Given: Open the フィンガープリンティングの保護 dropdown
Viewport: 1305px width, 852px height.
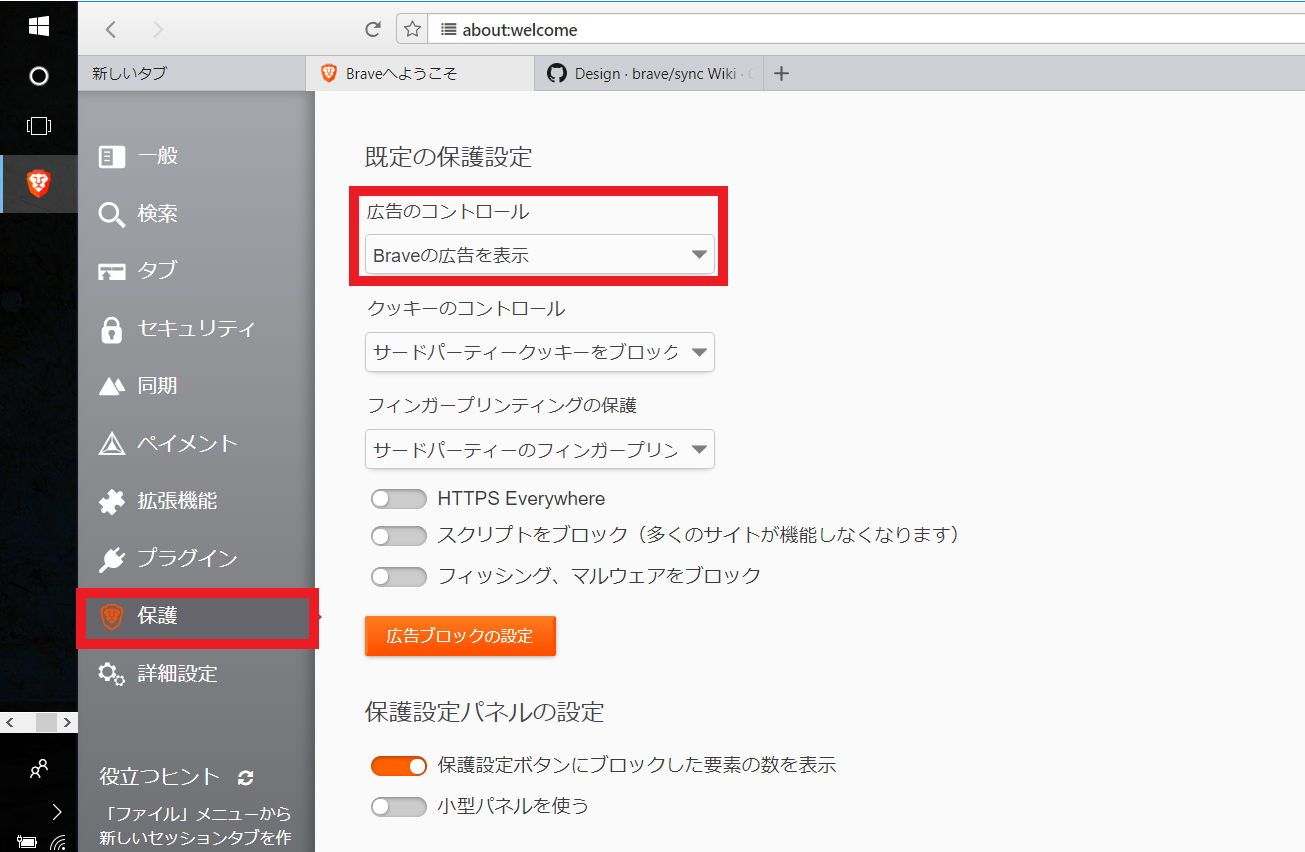Looking at the screenshot, I should coord(540,449).
